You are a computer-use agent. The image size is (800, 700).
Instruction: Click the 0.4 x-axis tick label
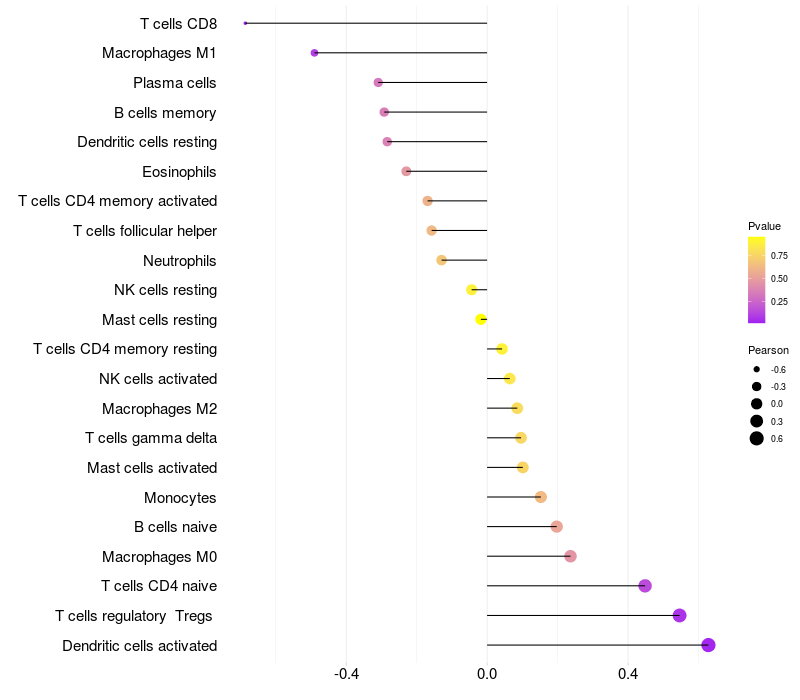[628, 674]
